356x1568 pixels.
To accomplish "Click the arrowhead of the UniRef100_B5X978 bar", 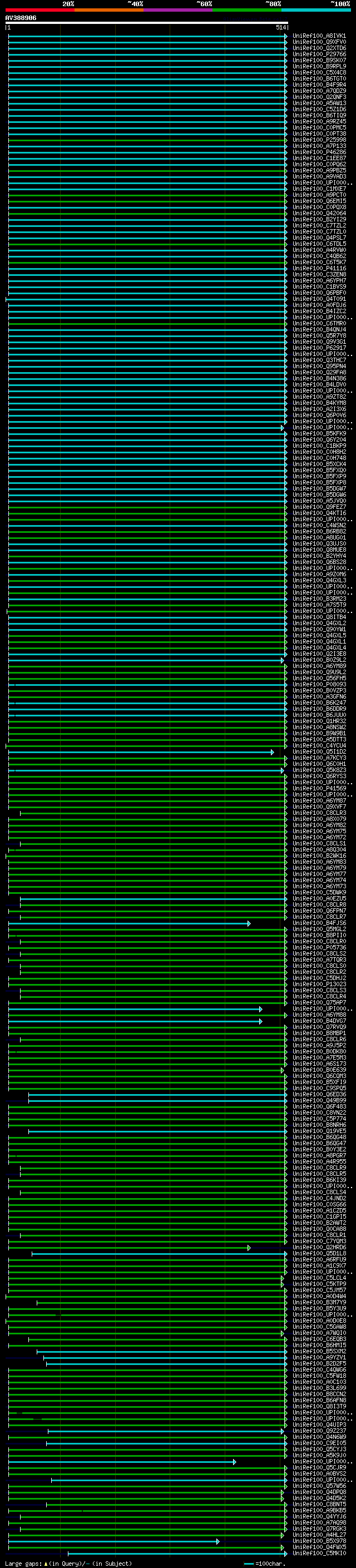I will click(217, 1541).
